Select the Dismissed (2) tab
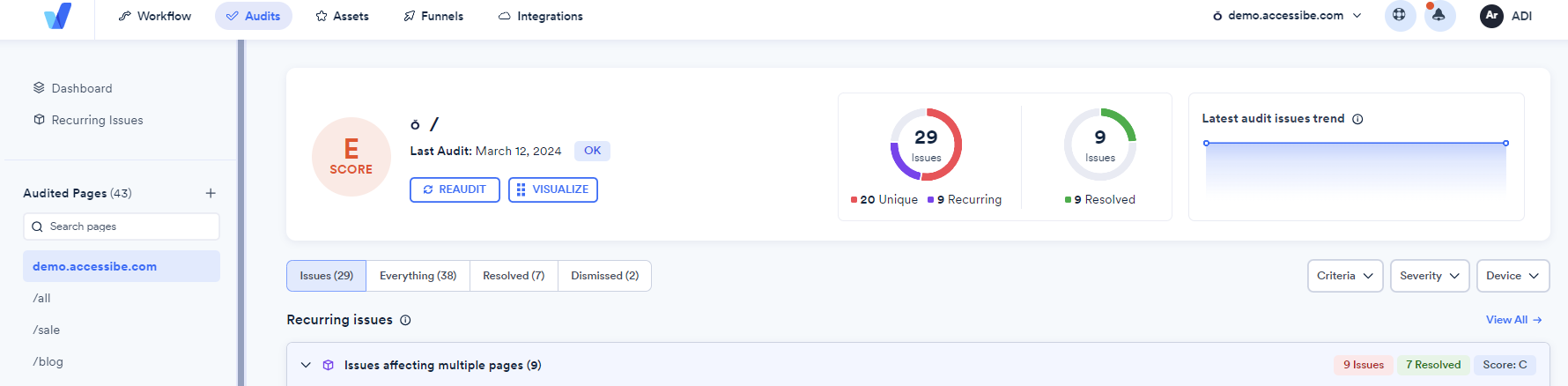The height and width of the screenshot is (386, 1568). (x=604, y=276)
